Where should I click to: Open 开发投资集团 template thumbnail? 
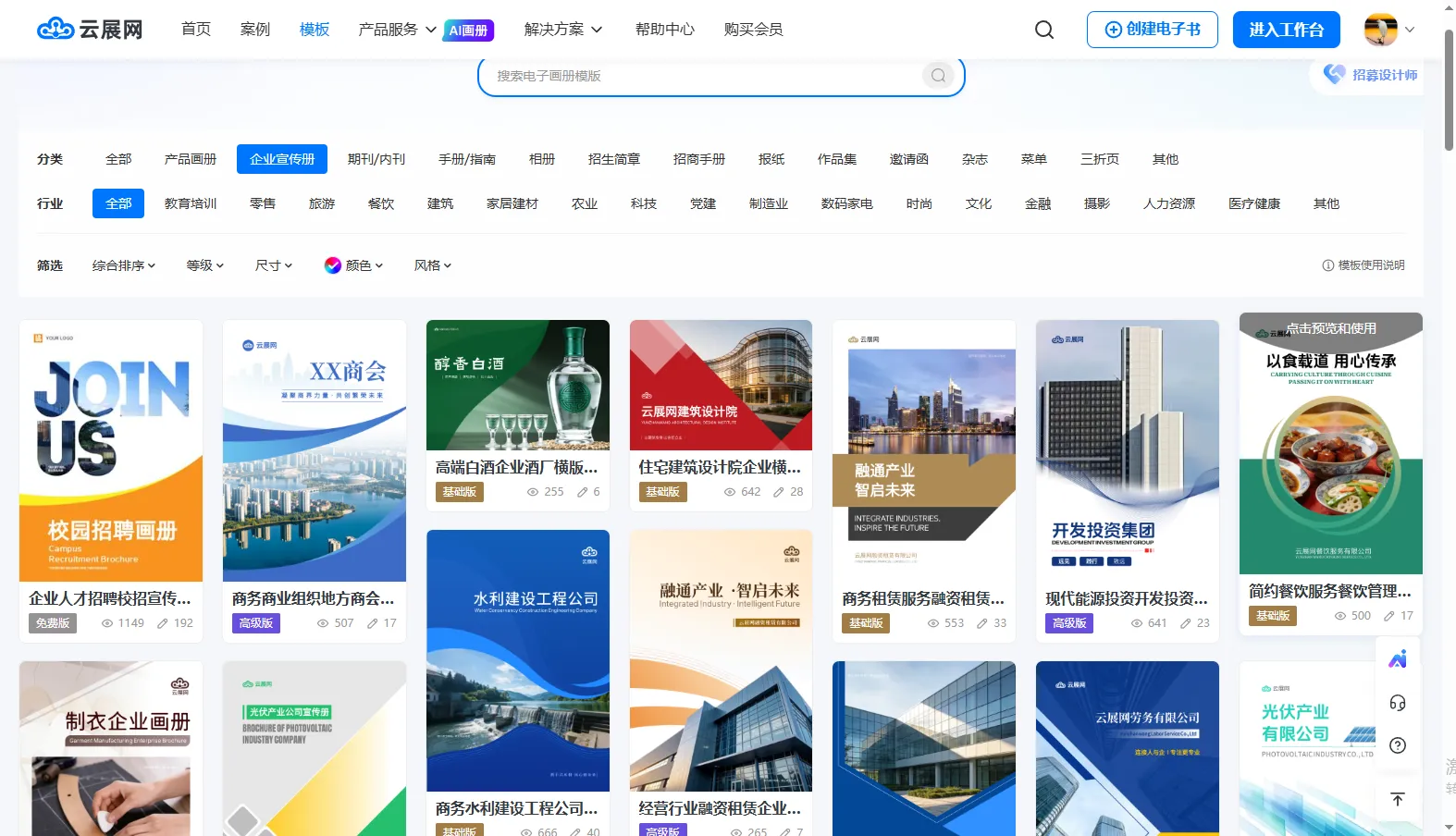pos(1128,451)
